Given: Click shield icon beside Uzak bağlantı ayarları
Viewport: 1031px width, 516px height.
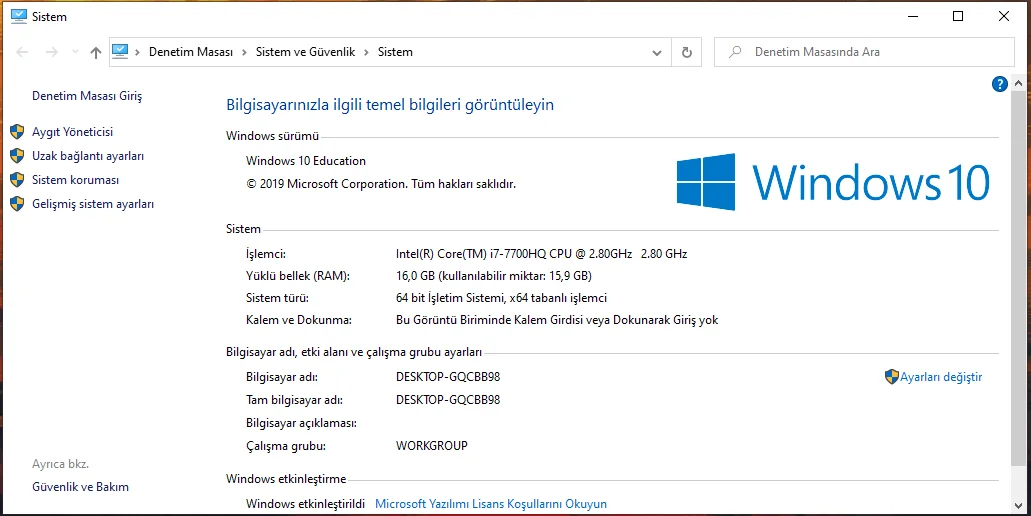Looking at the screenshot, I should 17,156.
